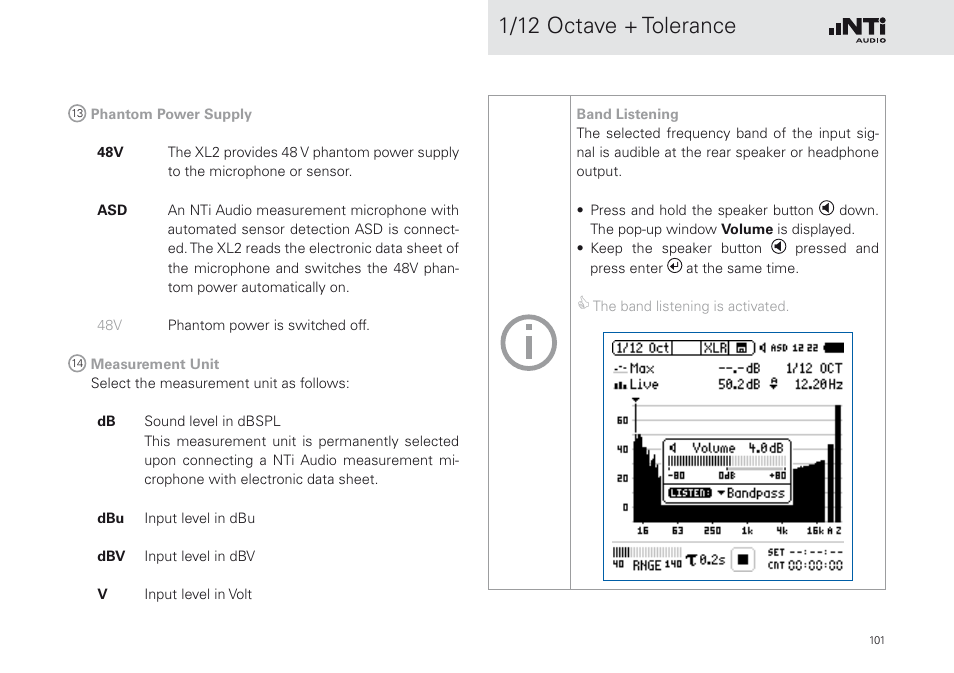Select the 0.2s time weighting value
The width and height of the screenshot is (954, 673).
pyautogui.click(x=712, y=560)
